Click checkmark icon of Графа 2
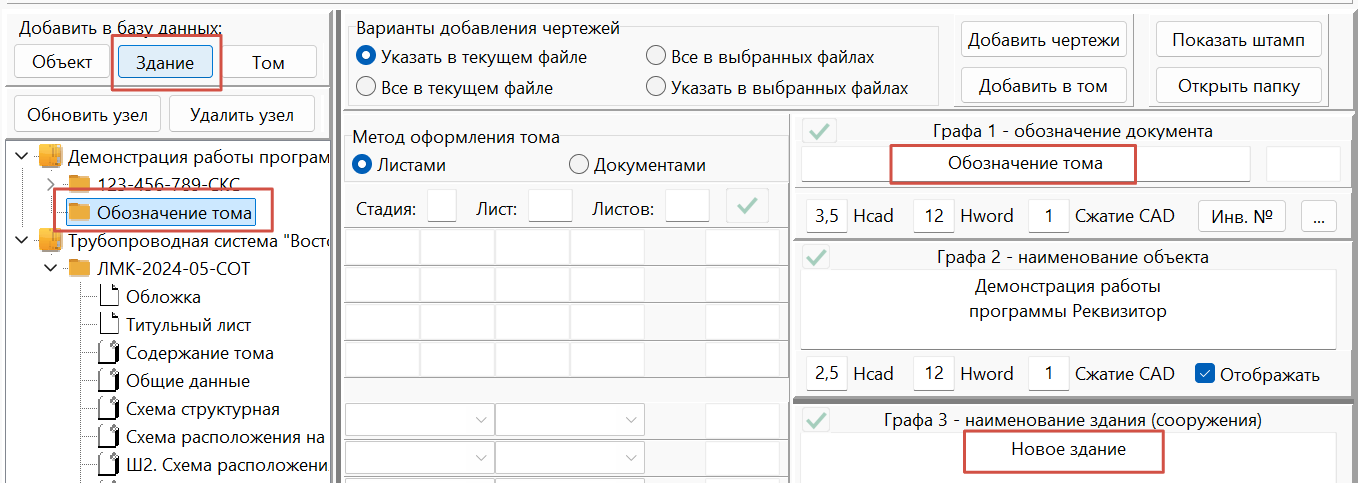 (818, 257)
